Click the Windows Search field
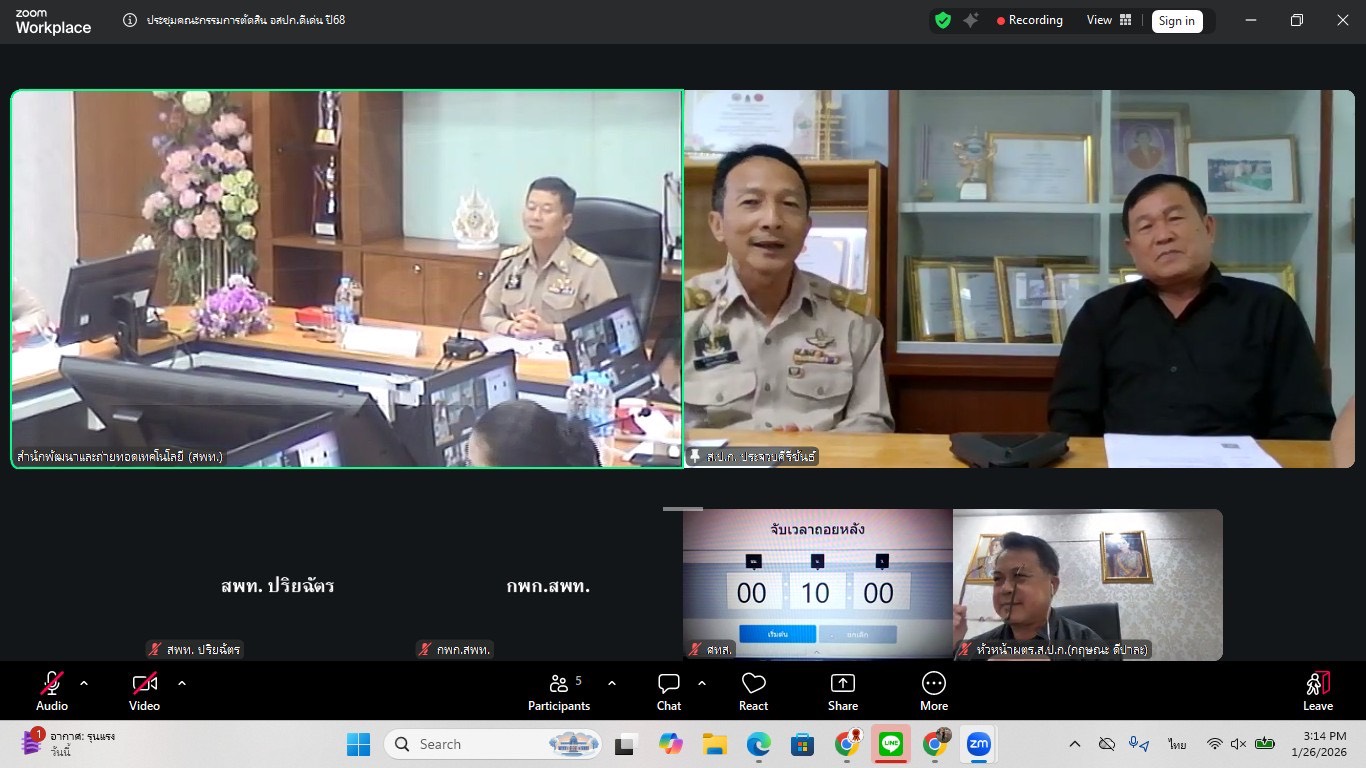 coord(490,744)
